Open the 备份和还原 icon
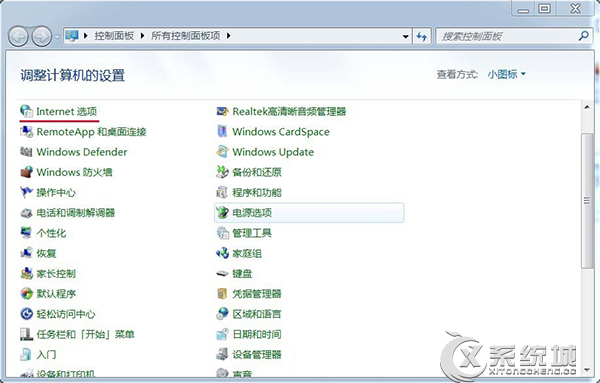The width and height of the screenshot is (600, 383). tap(222, 172)
